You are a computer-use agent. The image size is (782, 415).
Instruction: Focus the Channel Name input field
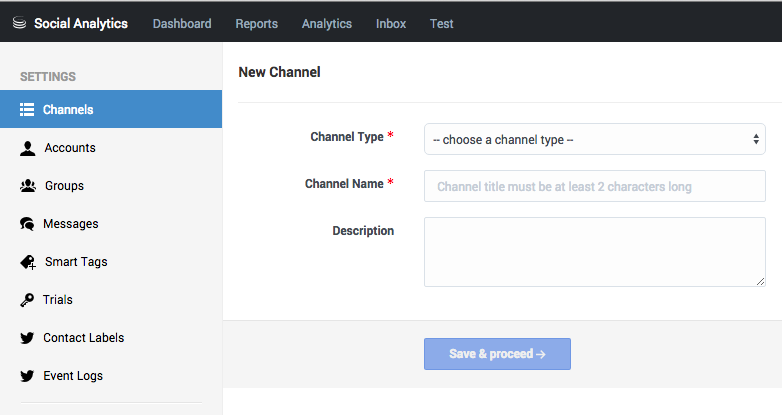(x=594, y=186)
